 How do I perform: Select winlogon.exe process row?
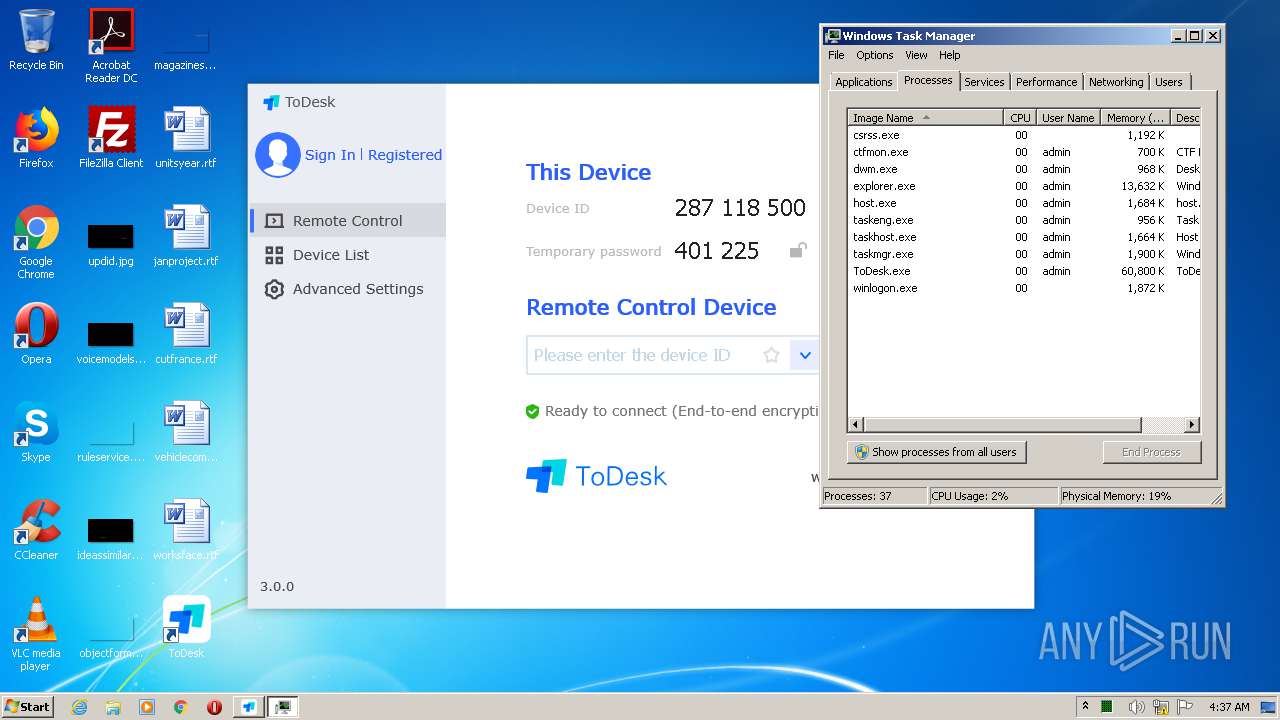point(1024,288)
